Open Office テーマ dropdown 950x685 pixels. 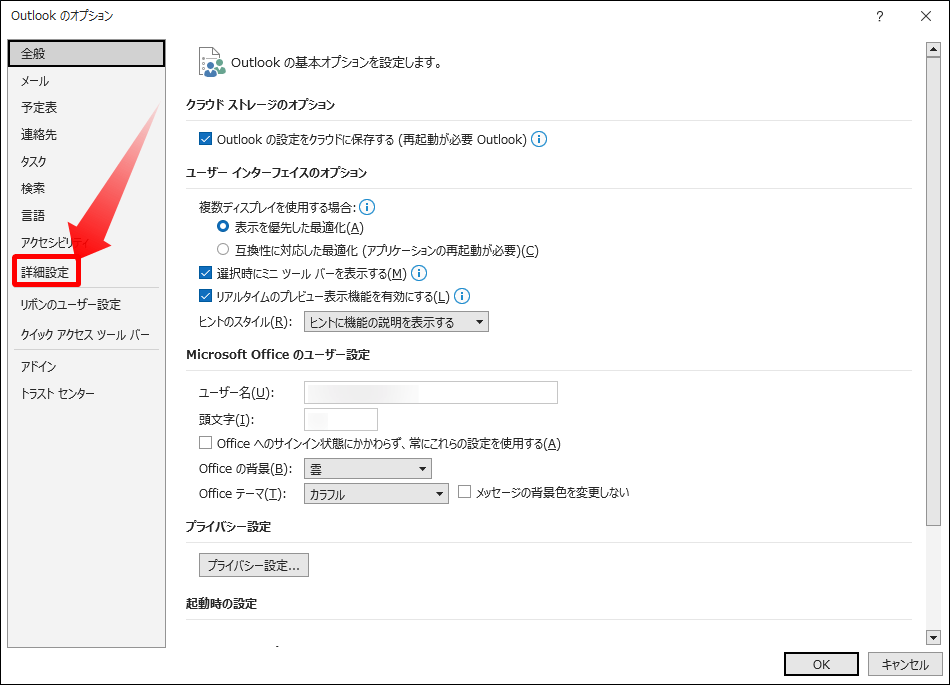click(376, 494)
